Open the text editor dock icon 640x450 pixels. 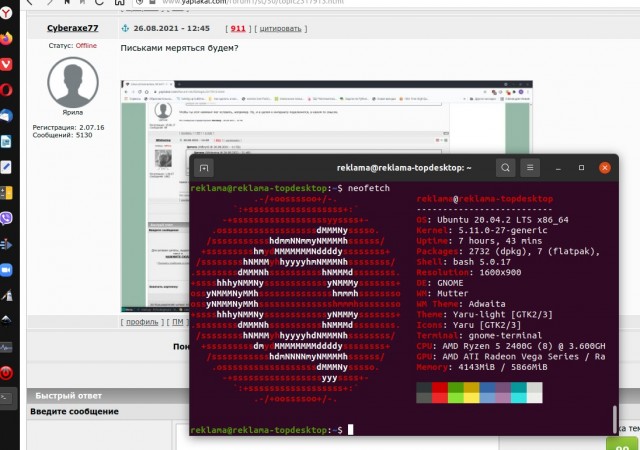6,167
